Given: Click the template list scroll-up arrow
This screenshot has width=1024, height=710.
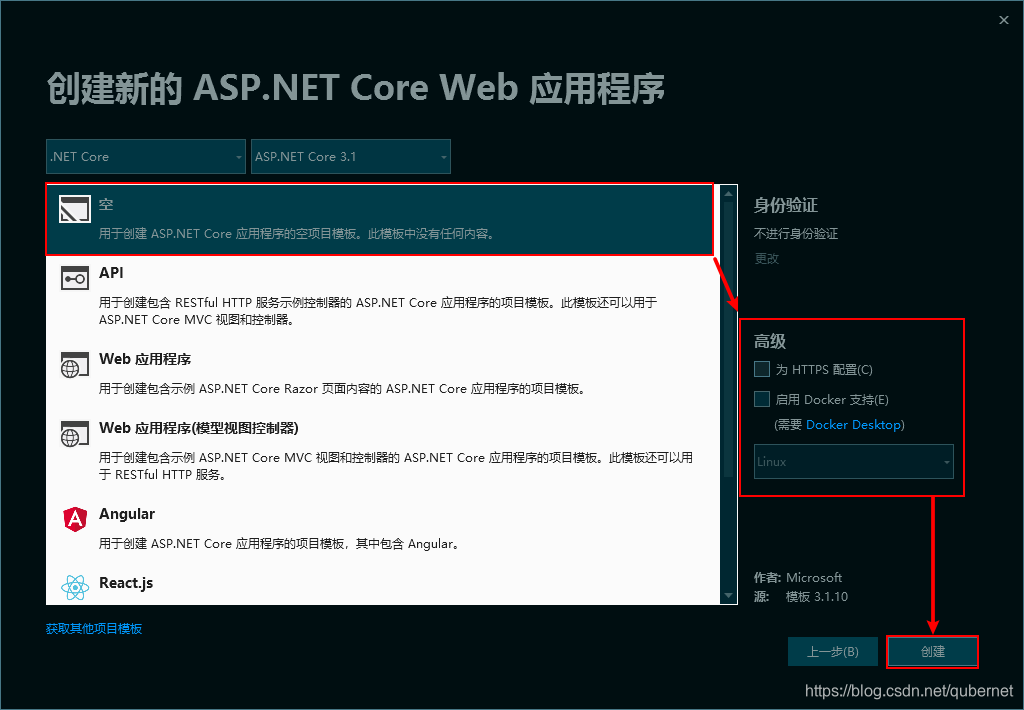Looking at the screenshot, I should coord(729,194).
